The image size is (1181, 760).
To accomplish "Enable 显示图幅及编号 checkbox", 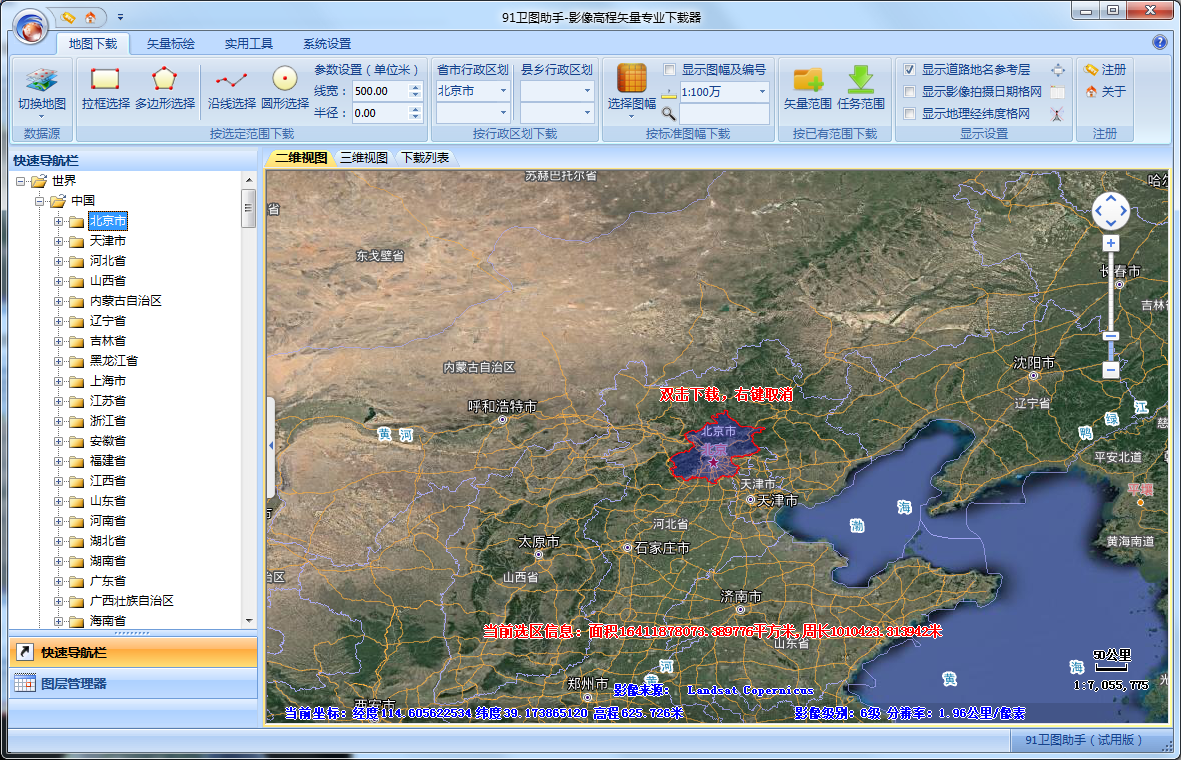I will click(670, 70).
